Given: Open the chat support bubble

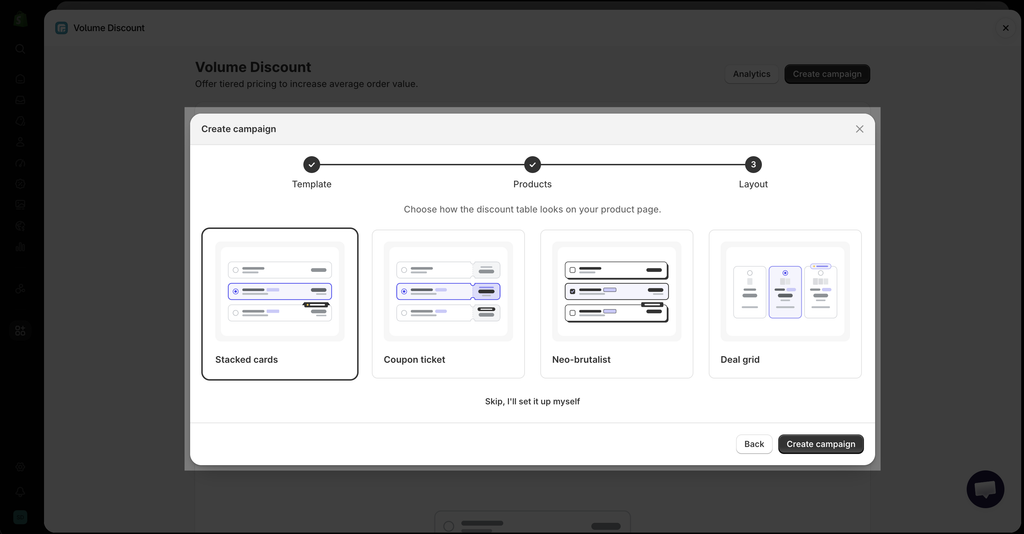Looking at the screenshot, I should [985, 489].
